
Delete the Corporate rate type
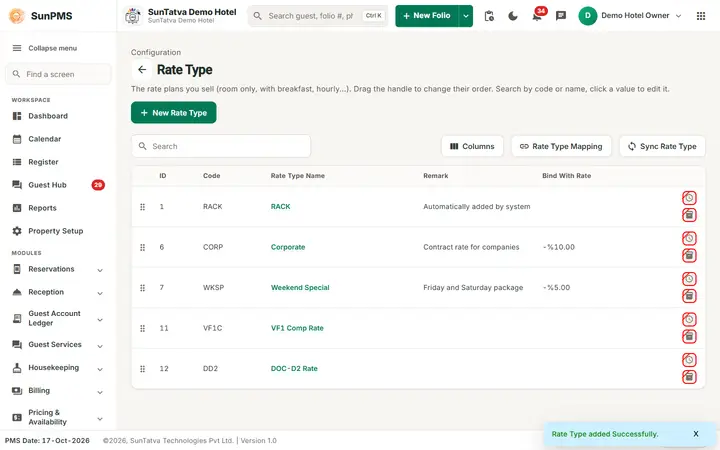point(689,255)
